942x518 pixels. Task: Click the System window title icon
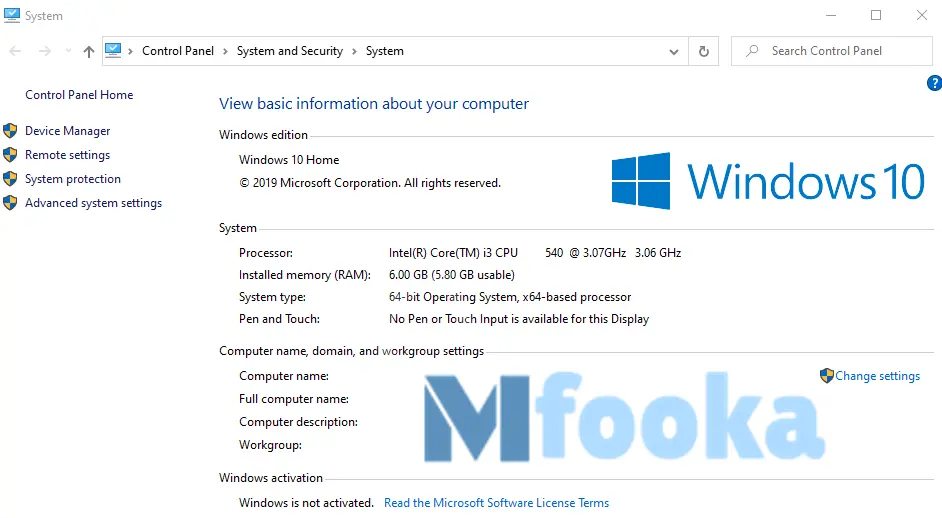(x=11, y=16)
